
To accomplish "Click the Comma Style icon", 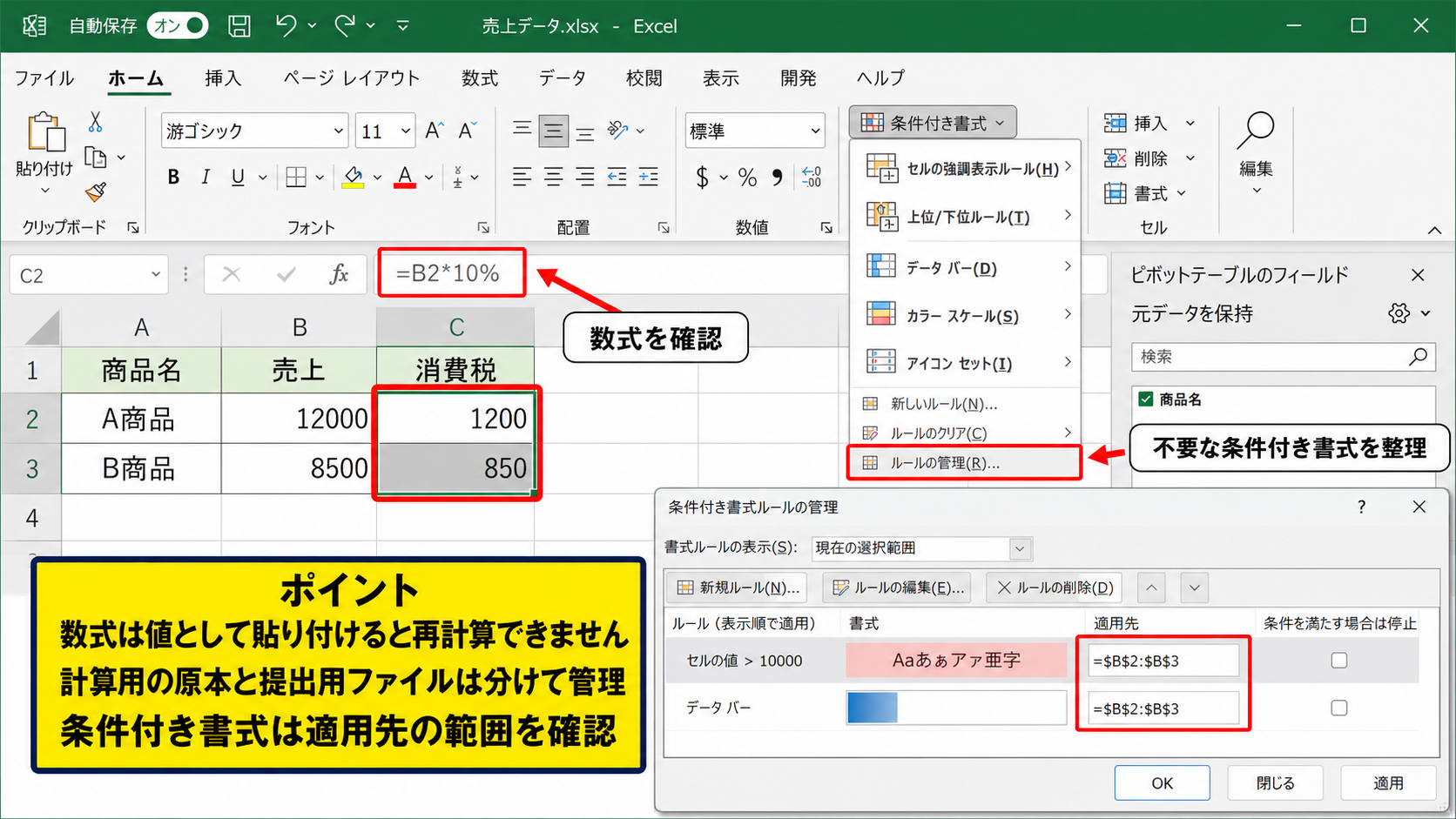I will tap(777, 178).
